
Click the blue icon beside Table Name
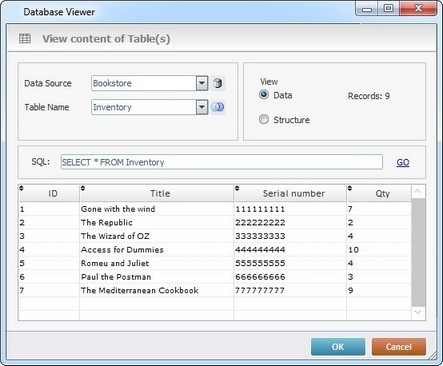pyautogui.click(x=218, y=107)
